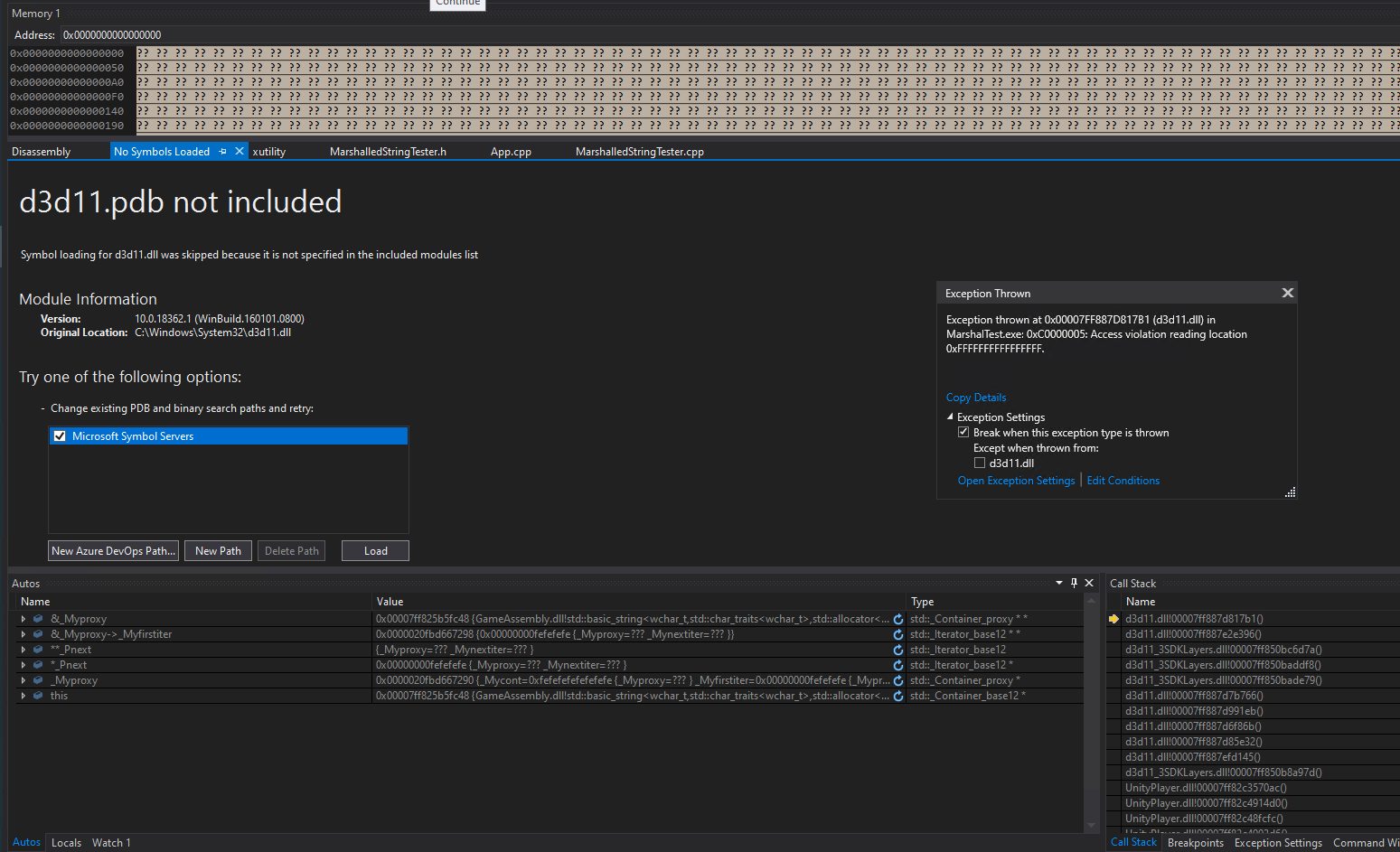The height and width of the screenshot is (852, 1400).
Task: Select call stack frame d3d11_3SDKLayers.dll!00007ff850bc6d7a()
Action: point(1223,650)
